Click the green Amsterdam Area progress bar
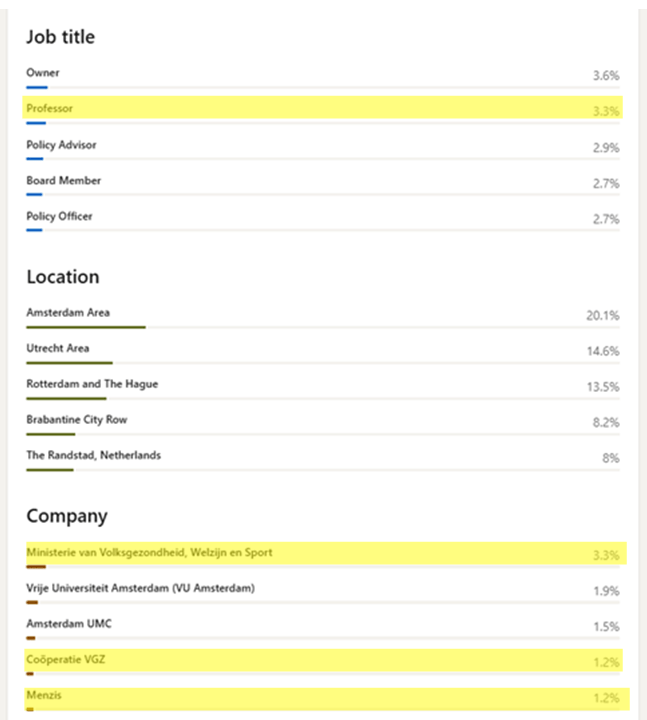The width and height of the screenshot is (647, 720). click(x=86, y=327)
